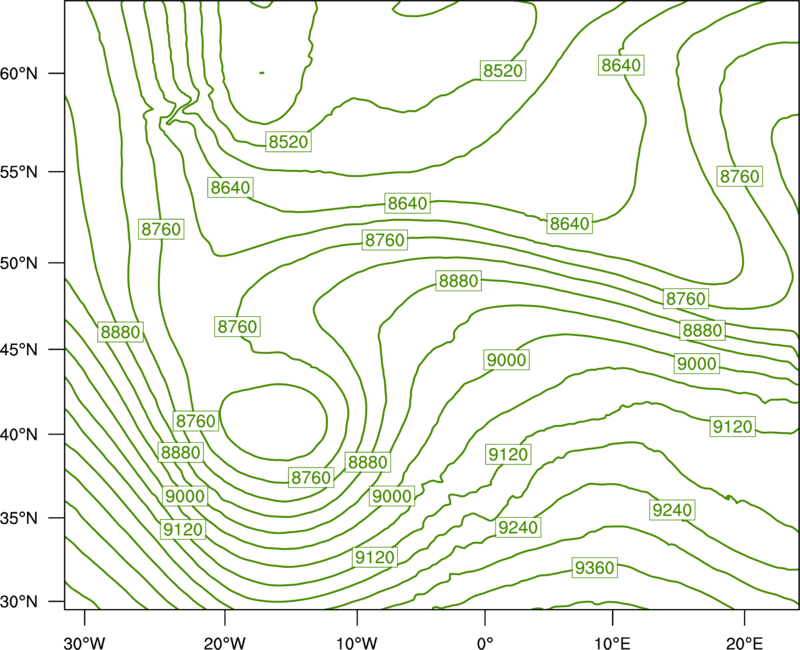Click the 40°N latitude axis label

[x=19, y=435]
